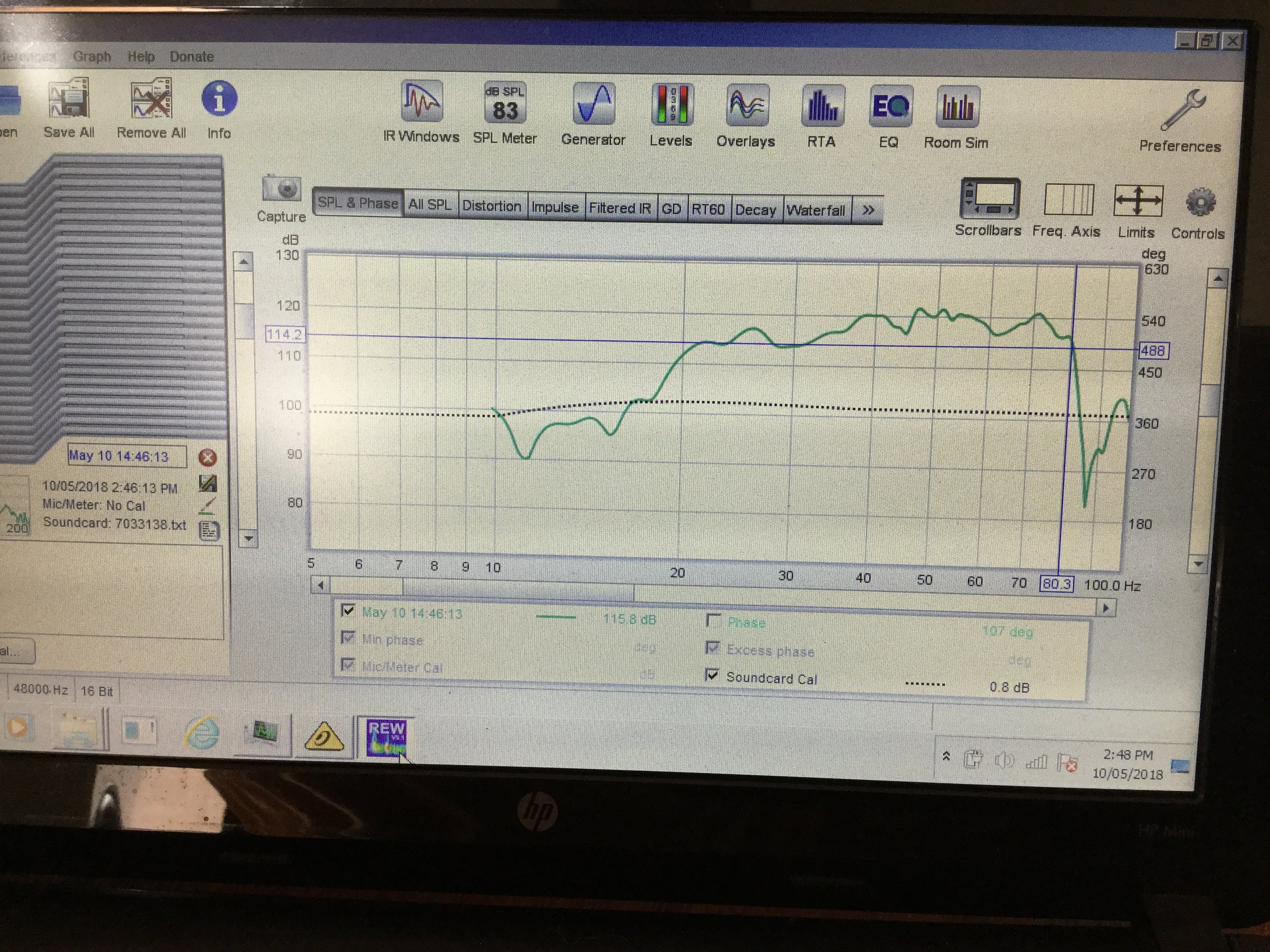Click the phase axis scroll down arrow
Image resolution: width=1270 pixels, height=952 pixels.
(1198, 563)
